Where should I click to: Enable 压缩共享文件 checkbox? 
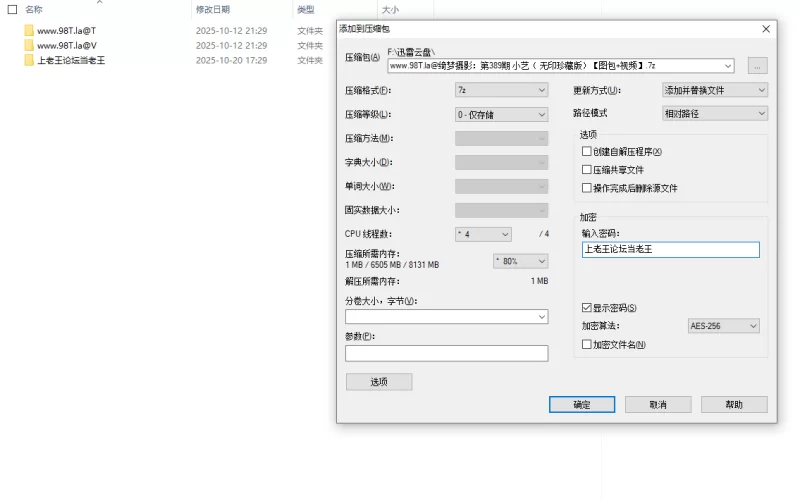click(x=587, y=170)
